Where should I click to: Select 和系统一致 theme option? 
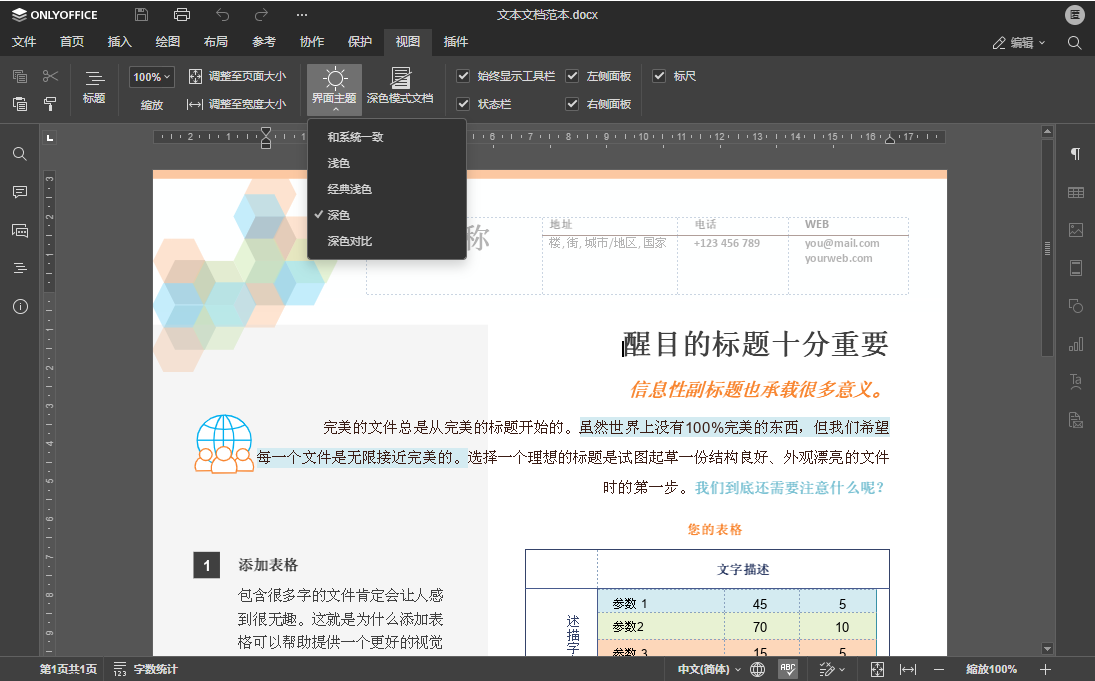click(x=387, y=137)
